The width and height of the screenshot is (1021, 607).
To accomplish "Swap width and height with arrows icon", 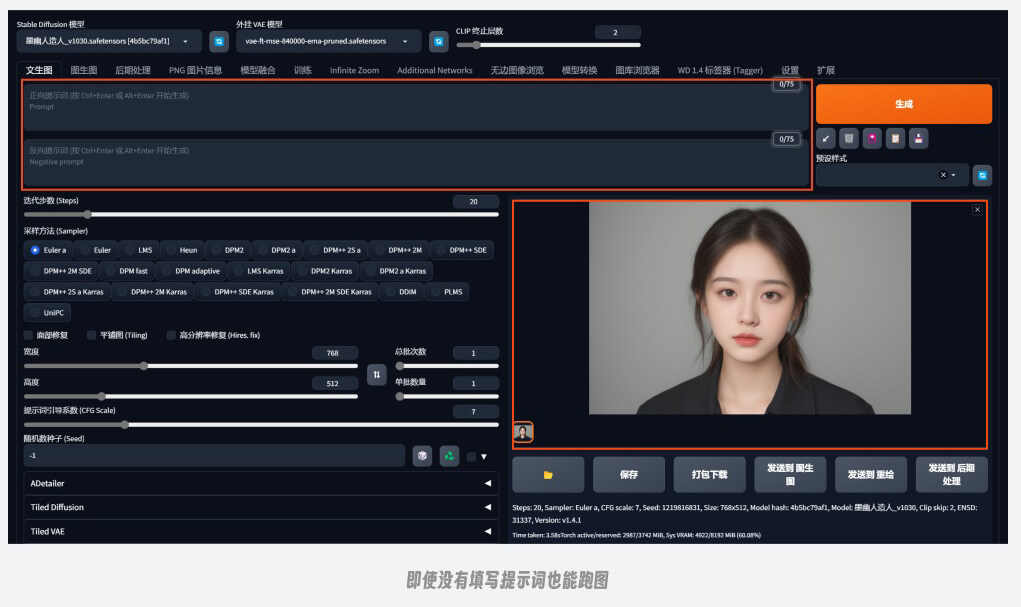I will coord(377,374).
